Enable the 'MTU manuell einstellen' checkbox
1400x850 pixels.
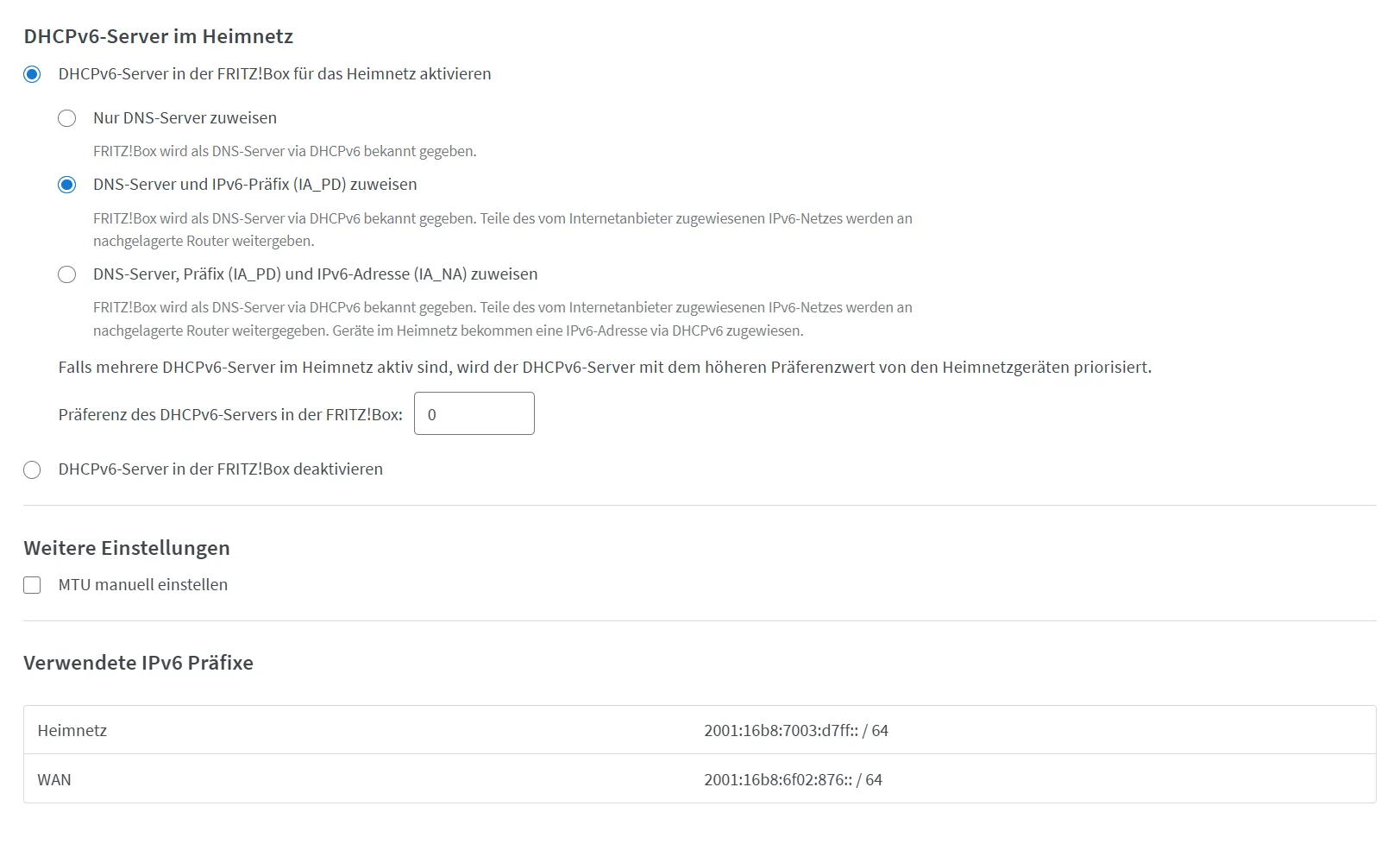(32, 585)
